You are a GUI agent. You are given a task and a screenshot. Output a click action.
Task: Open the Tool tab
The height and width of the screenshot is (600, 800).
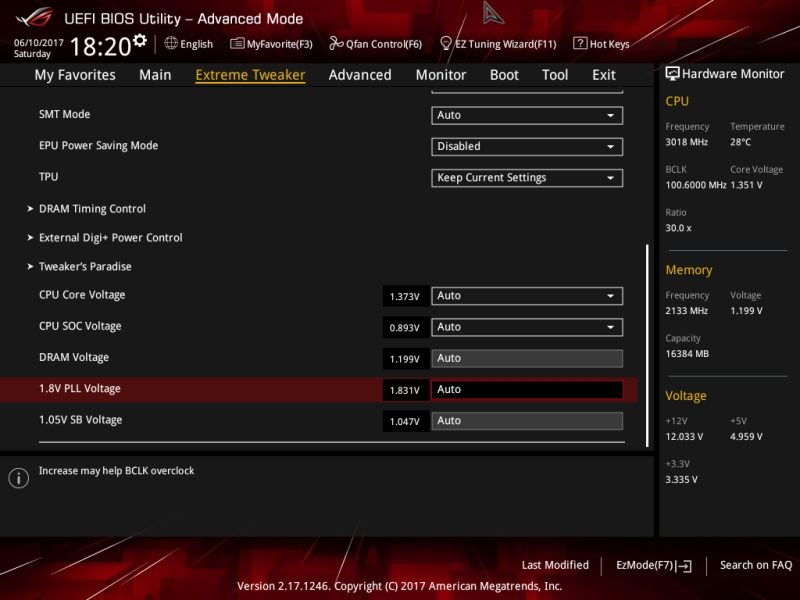(555, 75)
